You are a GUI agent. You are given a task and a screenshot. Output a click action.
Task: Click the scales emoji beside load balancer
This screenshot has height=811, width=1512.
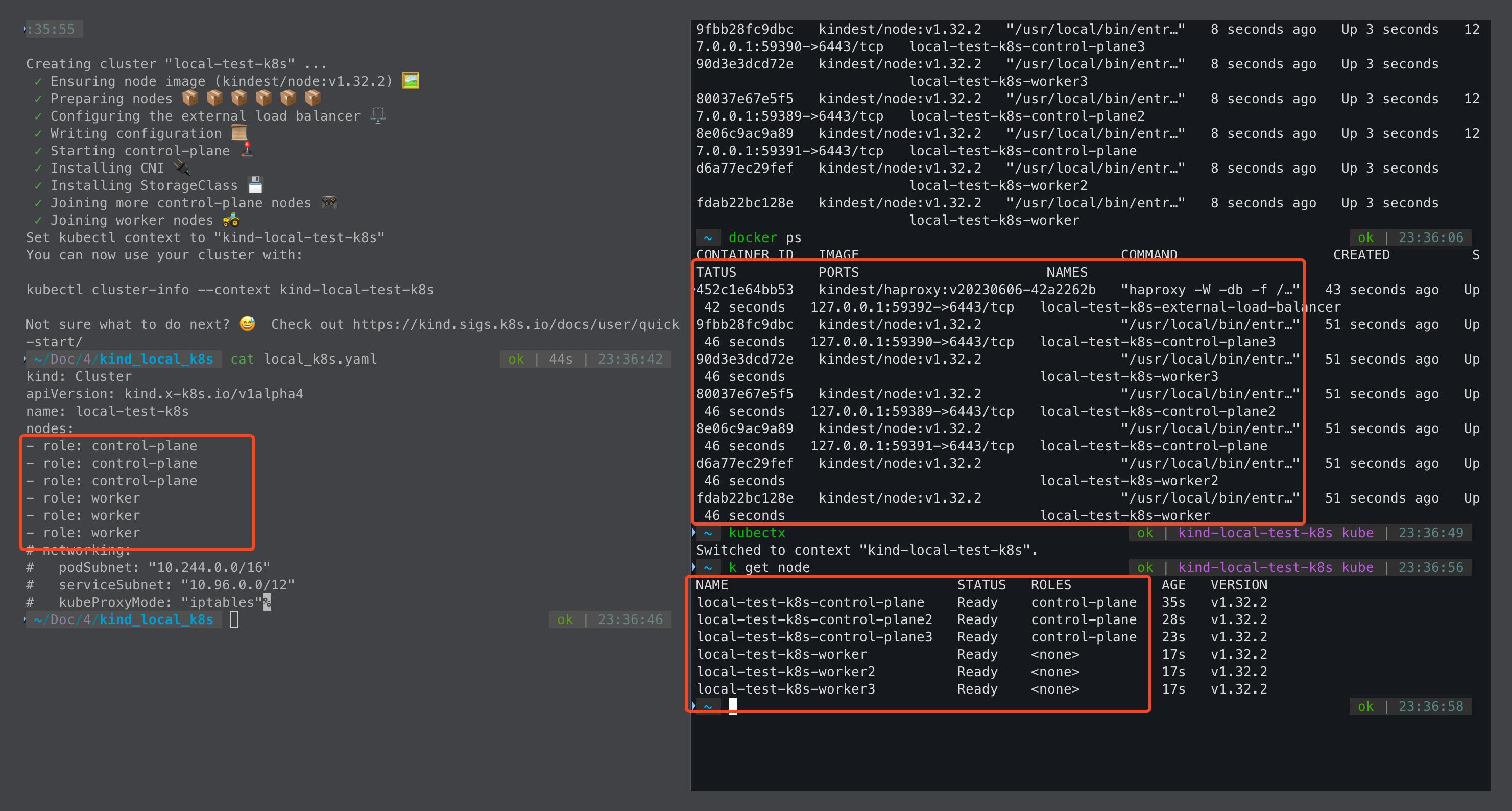click(x=378, y=115)
